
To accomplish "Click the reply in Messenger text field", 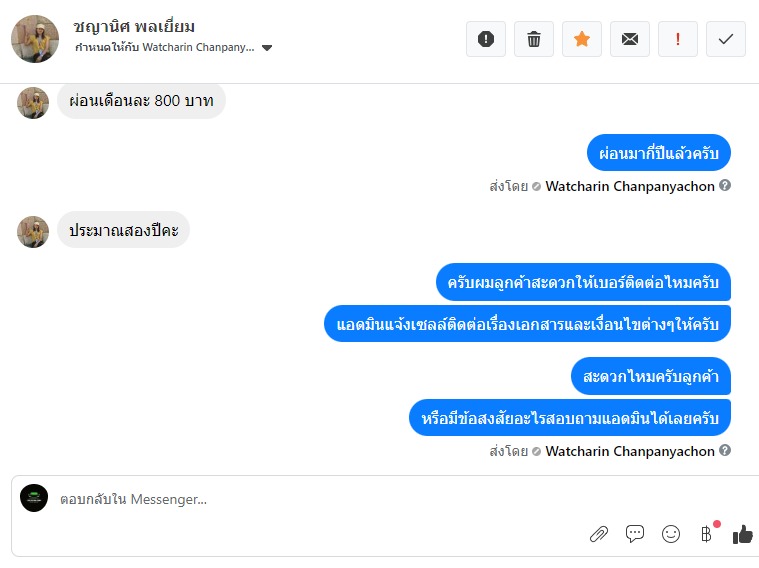I will coord(300,499).
